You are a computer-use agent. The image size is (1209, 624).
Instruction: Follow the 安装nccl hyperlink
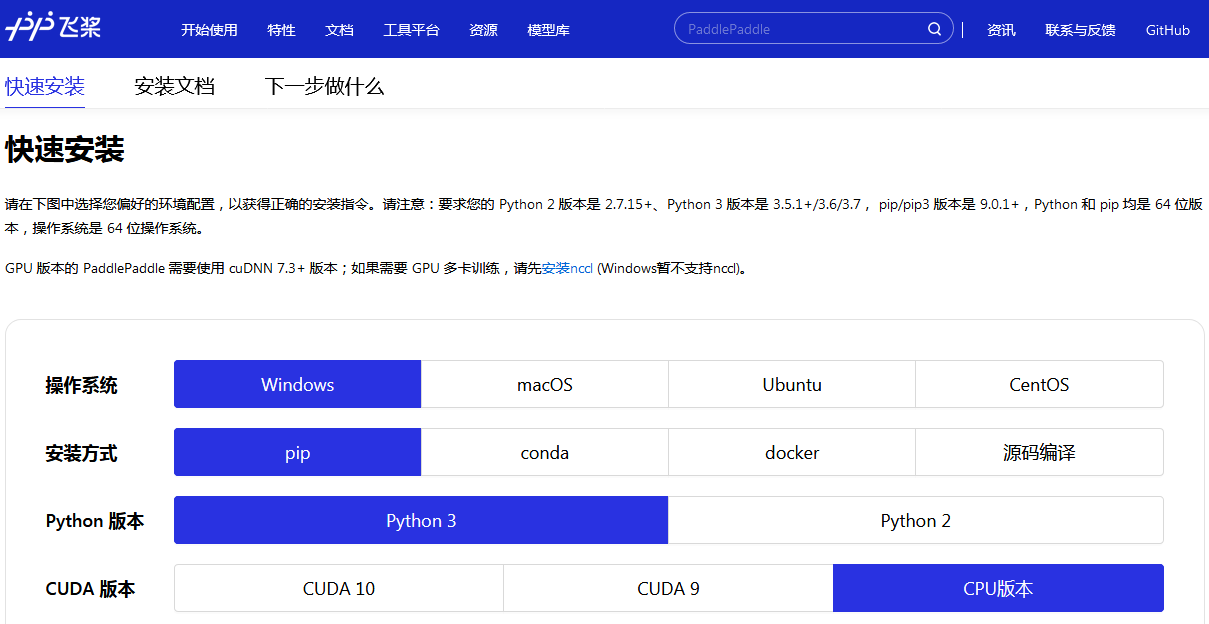click(x=567, y=268)
